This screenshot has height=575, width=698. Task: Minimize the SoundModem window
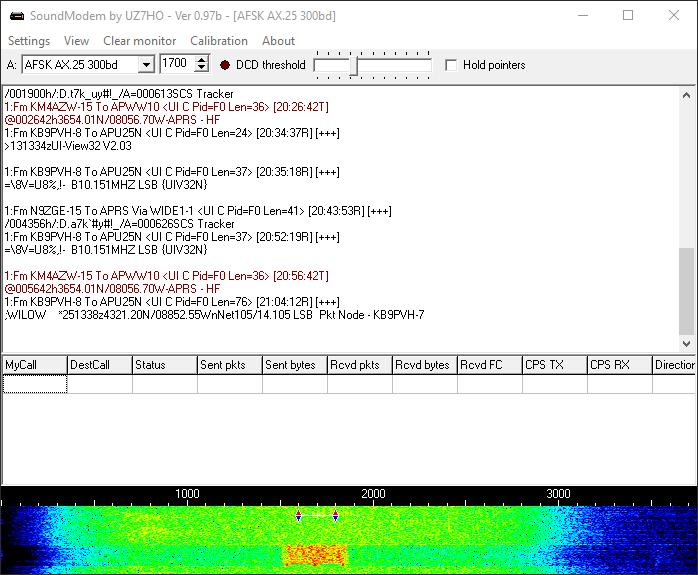point(583,16)
